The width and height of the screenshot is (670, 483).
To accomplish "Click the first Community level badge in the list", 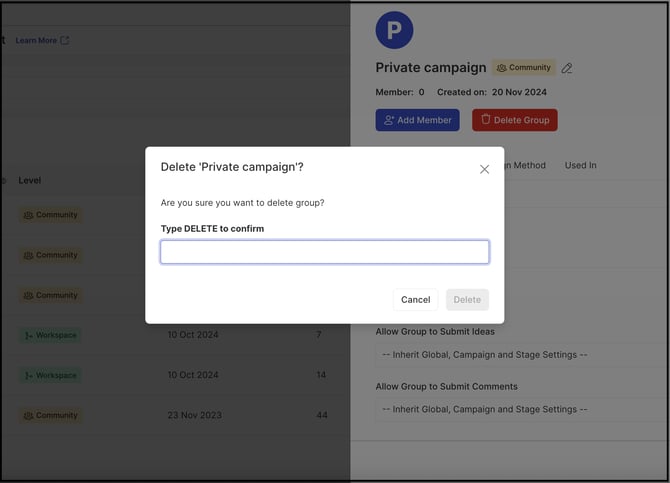I will click(51, 215).
